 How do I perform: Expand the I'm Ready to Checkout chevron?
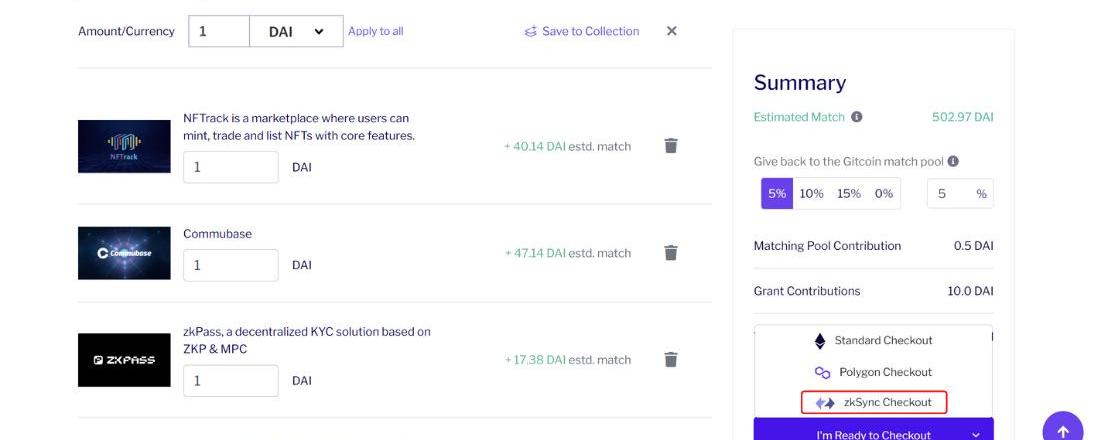(x=976, y=434)
